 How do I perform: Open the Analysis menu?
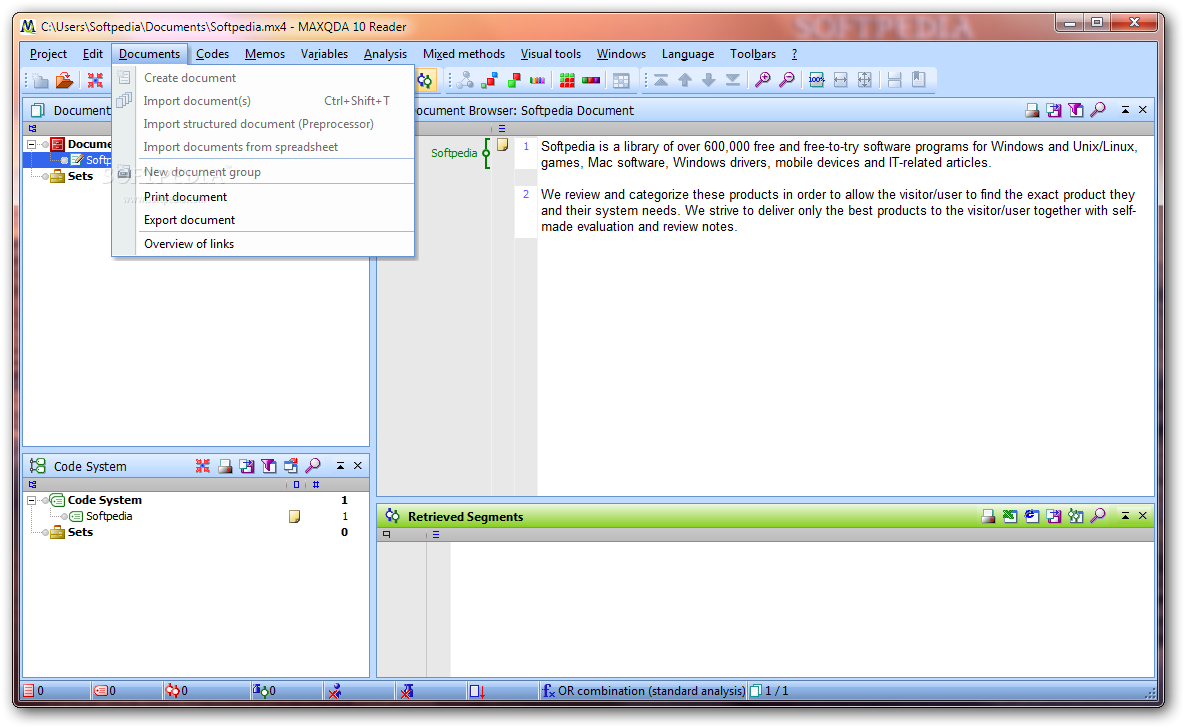(385, 54)
